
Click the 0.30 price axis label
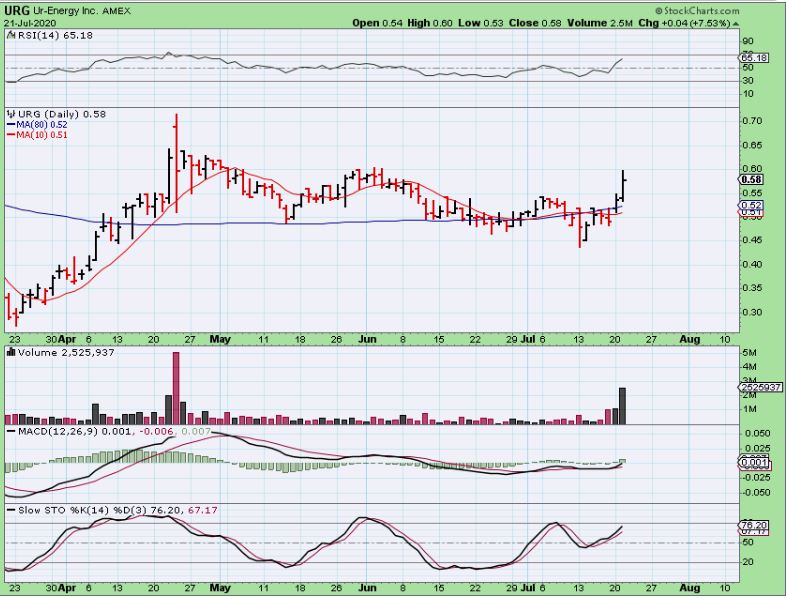752,312
